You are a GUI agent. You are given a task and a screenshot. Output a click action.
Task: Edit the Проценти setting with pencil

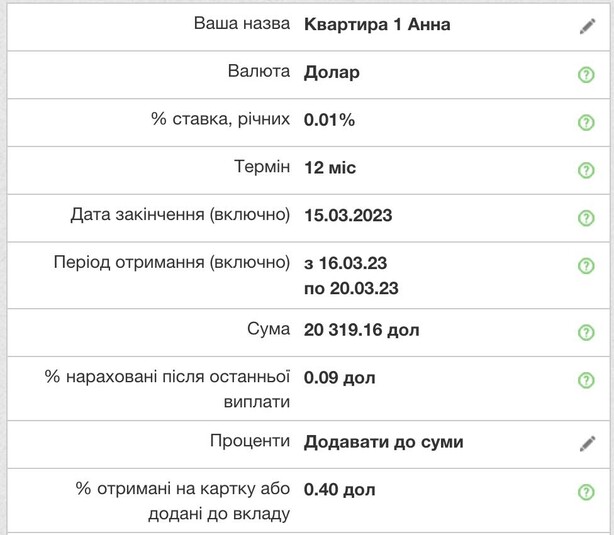click(587, 443)
